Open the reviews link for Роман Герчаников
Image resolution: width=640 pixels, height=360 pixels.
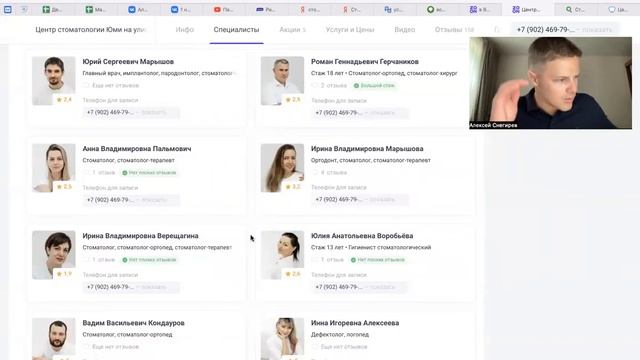(x=329, y=85)
